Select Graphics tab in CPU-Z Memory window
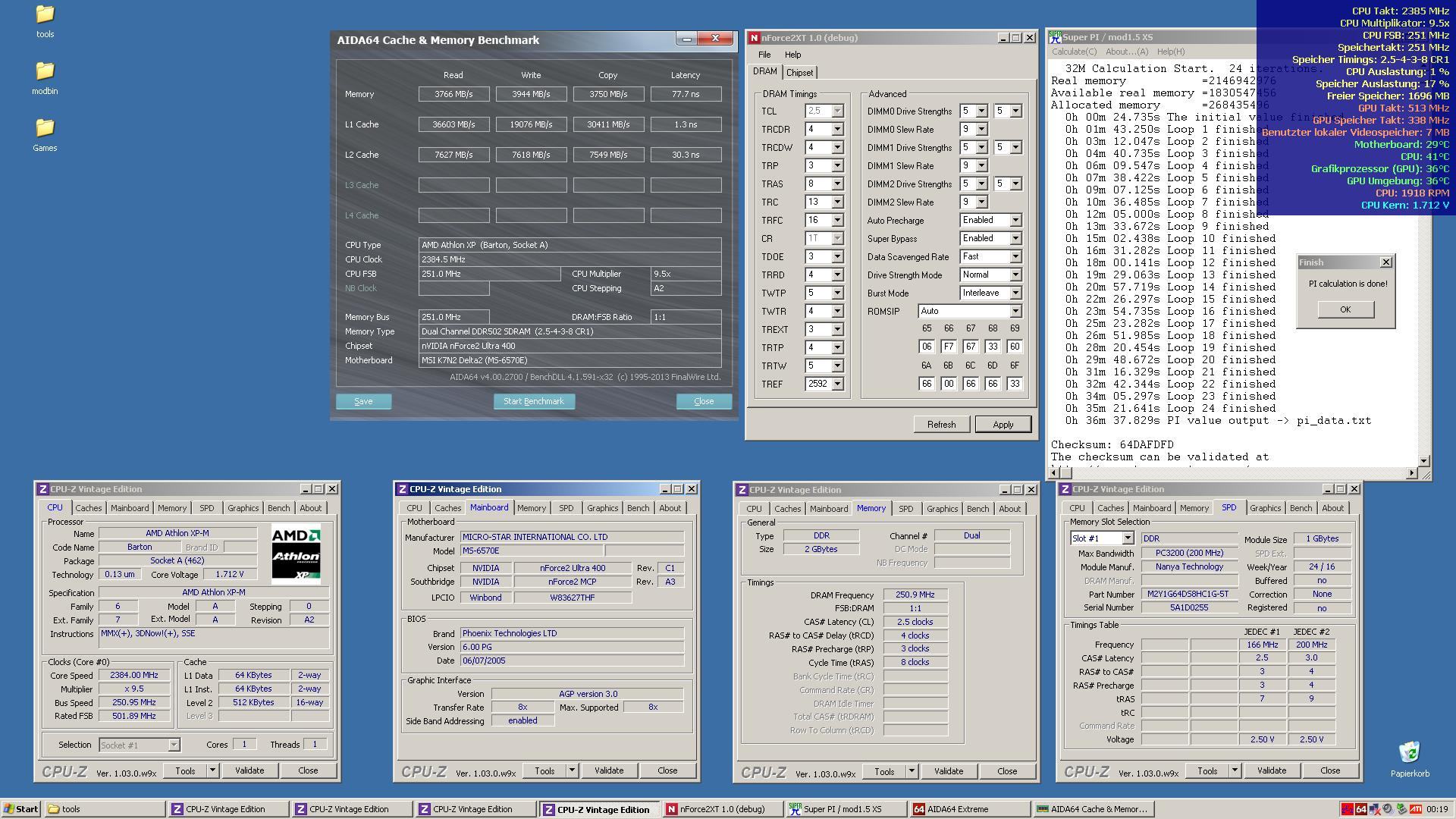The image size is (1456, 819). coord(942,509)
